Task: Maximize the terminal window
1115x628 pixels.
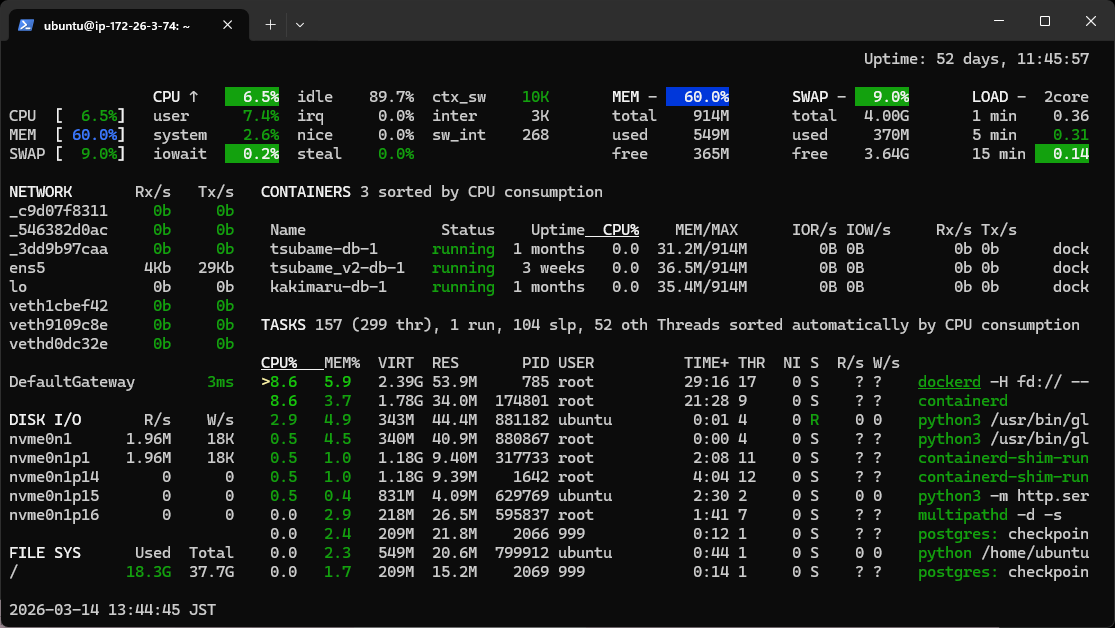Action: click(1044, 21)
